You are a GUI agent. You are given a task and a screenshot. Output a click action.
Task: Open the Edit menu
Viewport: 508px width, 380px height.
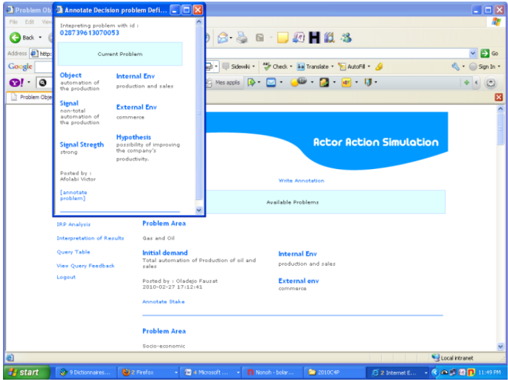tap(29, 22)
